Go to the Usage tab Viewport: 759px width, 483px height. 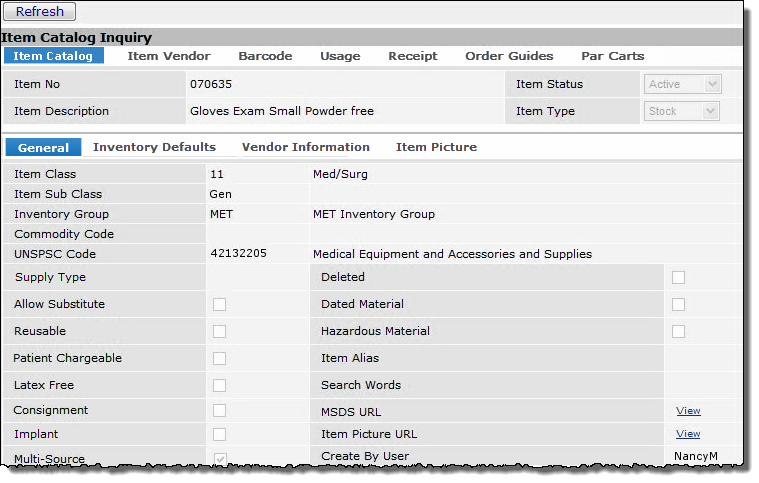point(340,56)
